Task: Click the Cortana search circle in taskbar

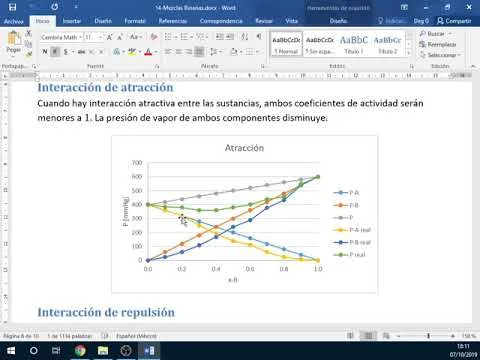Action: tap(34, 351)
